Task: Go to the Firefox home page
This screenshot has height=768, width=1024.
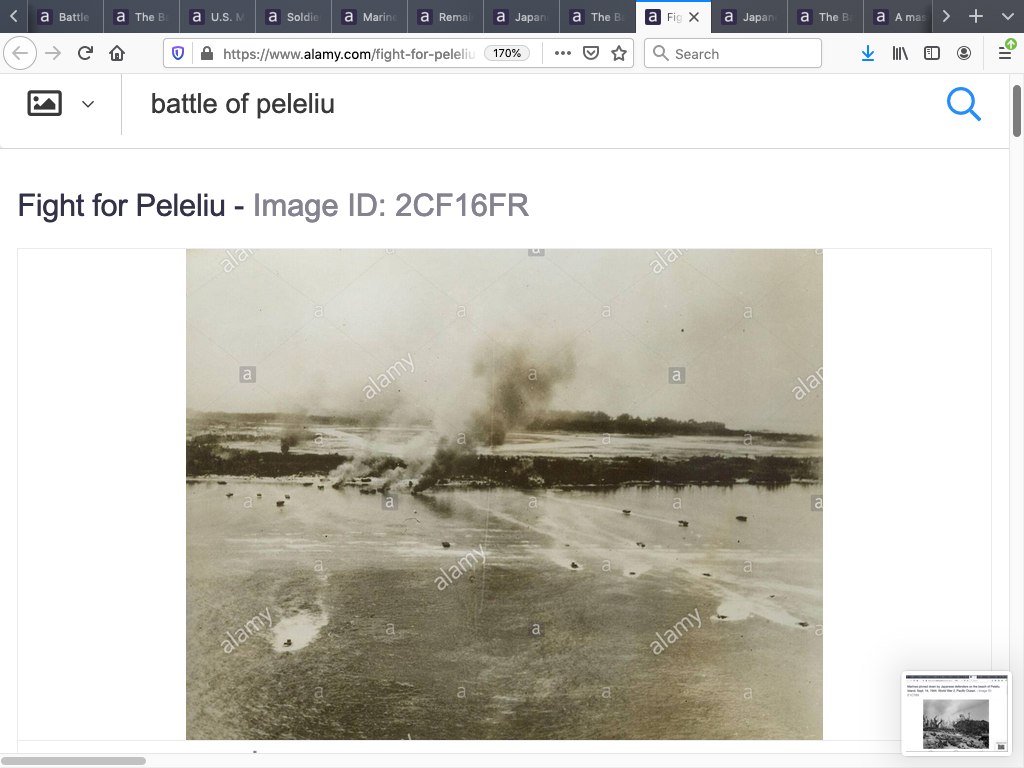Action: click(x=117, y=54)
